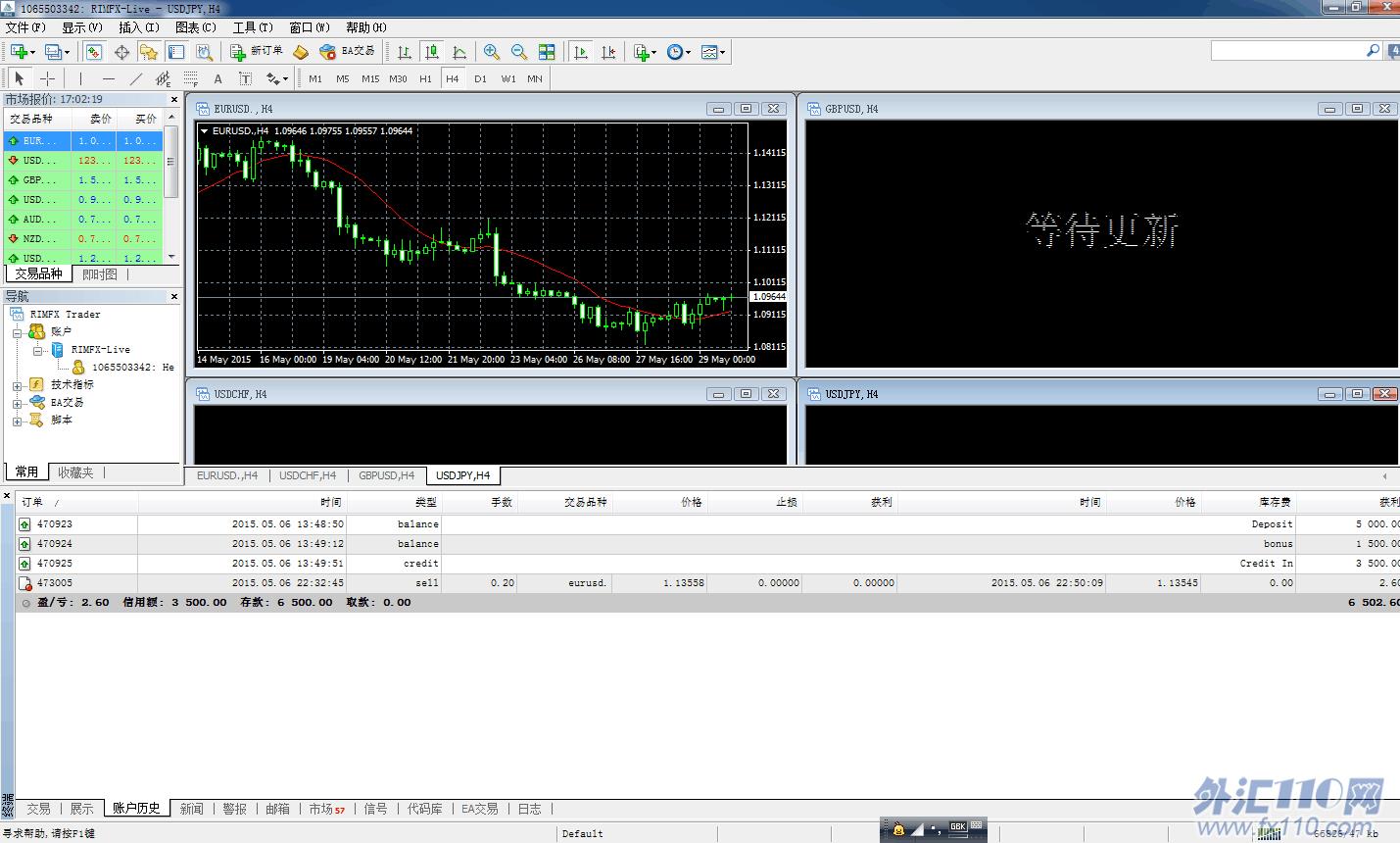Switch timeframe to M15
The height and width of the screenshot is (843, 1400).
tap(370, 78)
